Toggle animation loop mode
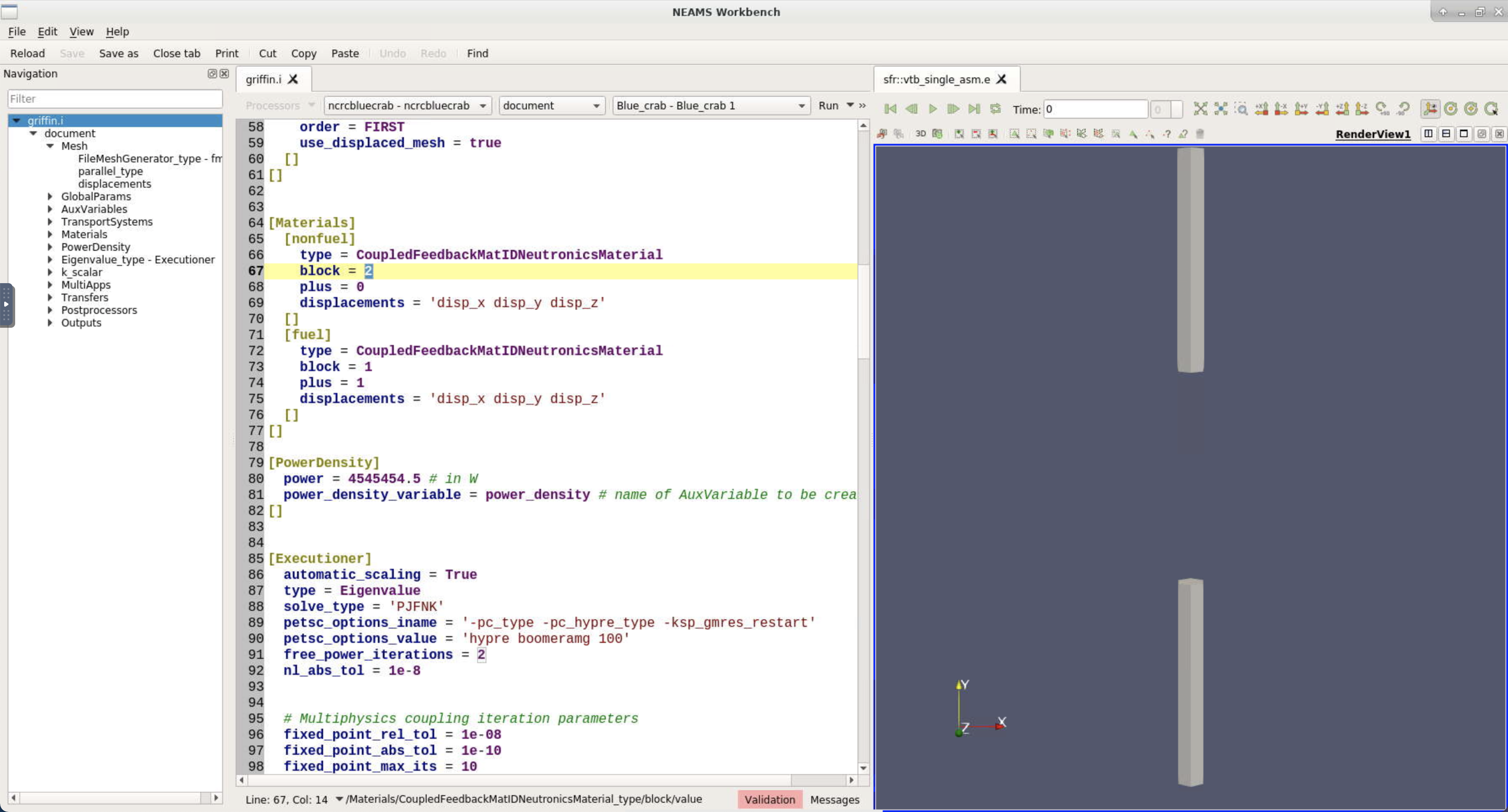This screenshot has height=812, width=1508. (995, 109)
